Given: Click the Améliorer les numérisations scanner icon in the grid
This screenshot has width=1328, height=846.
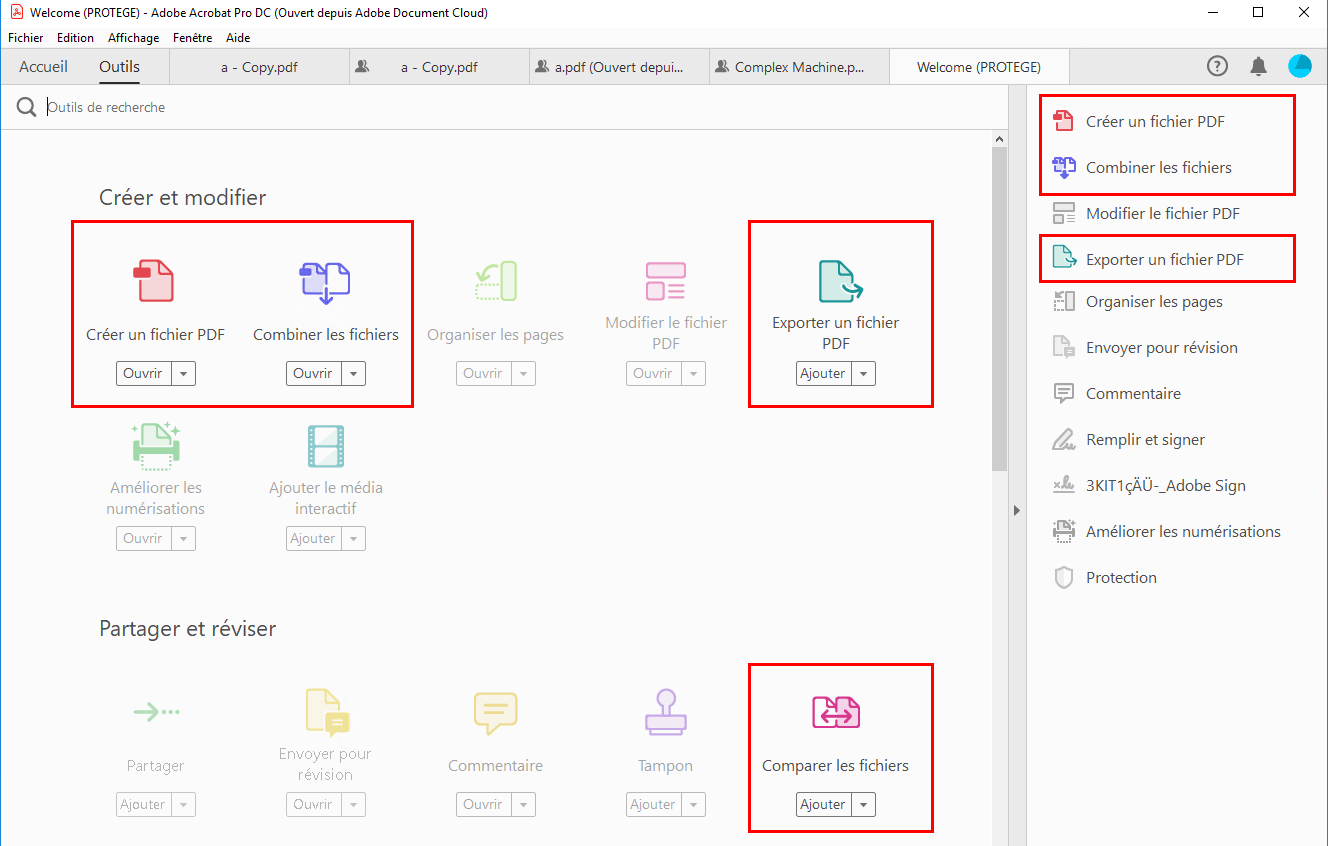Looking at the screenshot, I should pos(155,445).
